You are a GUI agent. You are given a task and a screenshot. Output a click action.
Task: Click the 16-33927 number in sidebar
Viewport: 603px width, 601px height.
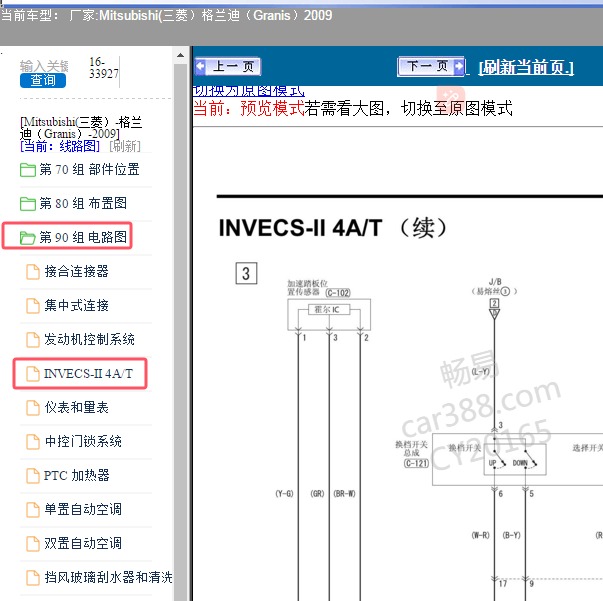(104, 68)
